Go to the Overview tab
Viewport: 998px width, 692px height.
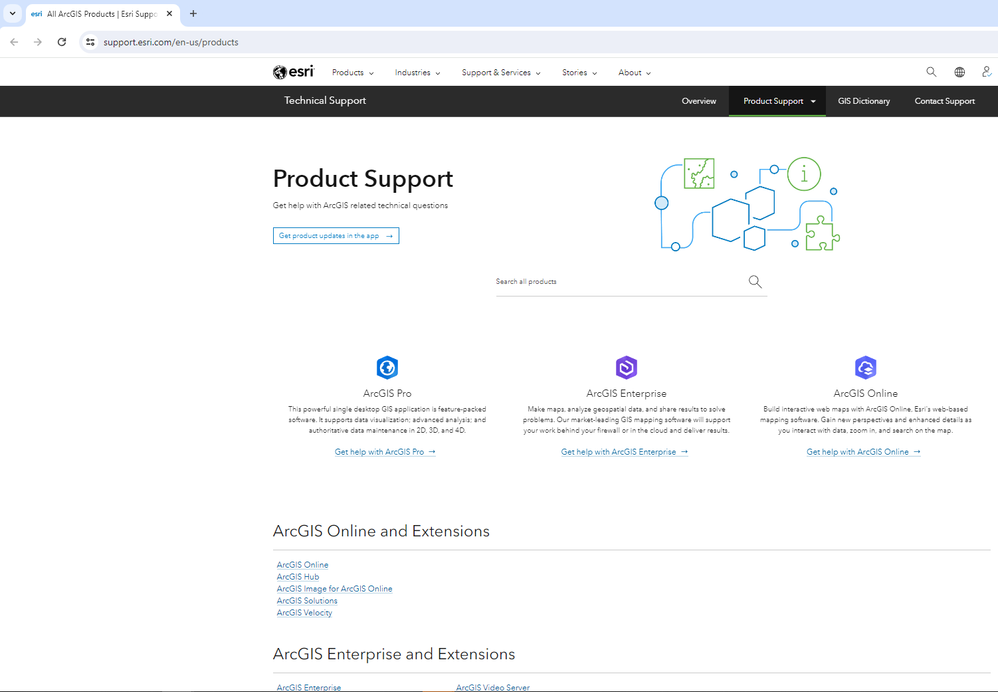[x=699, y=101]
